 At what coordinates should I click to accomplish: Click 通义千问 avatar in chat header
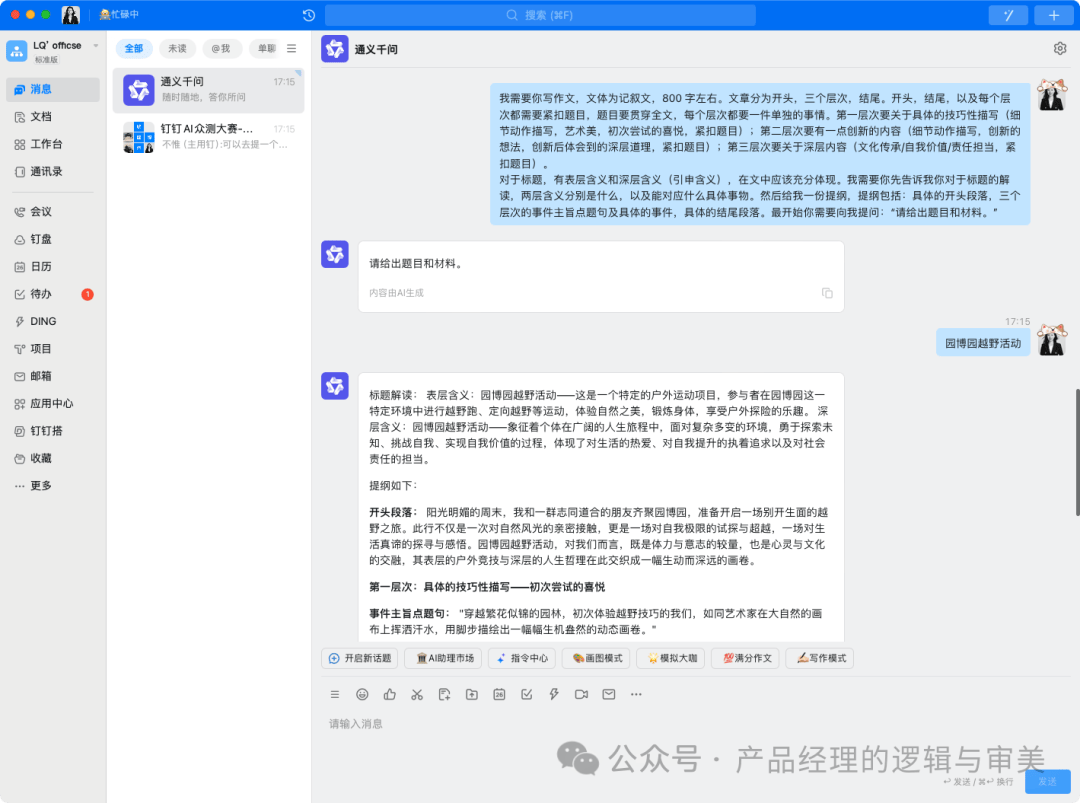click(x=335, y=48)
